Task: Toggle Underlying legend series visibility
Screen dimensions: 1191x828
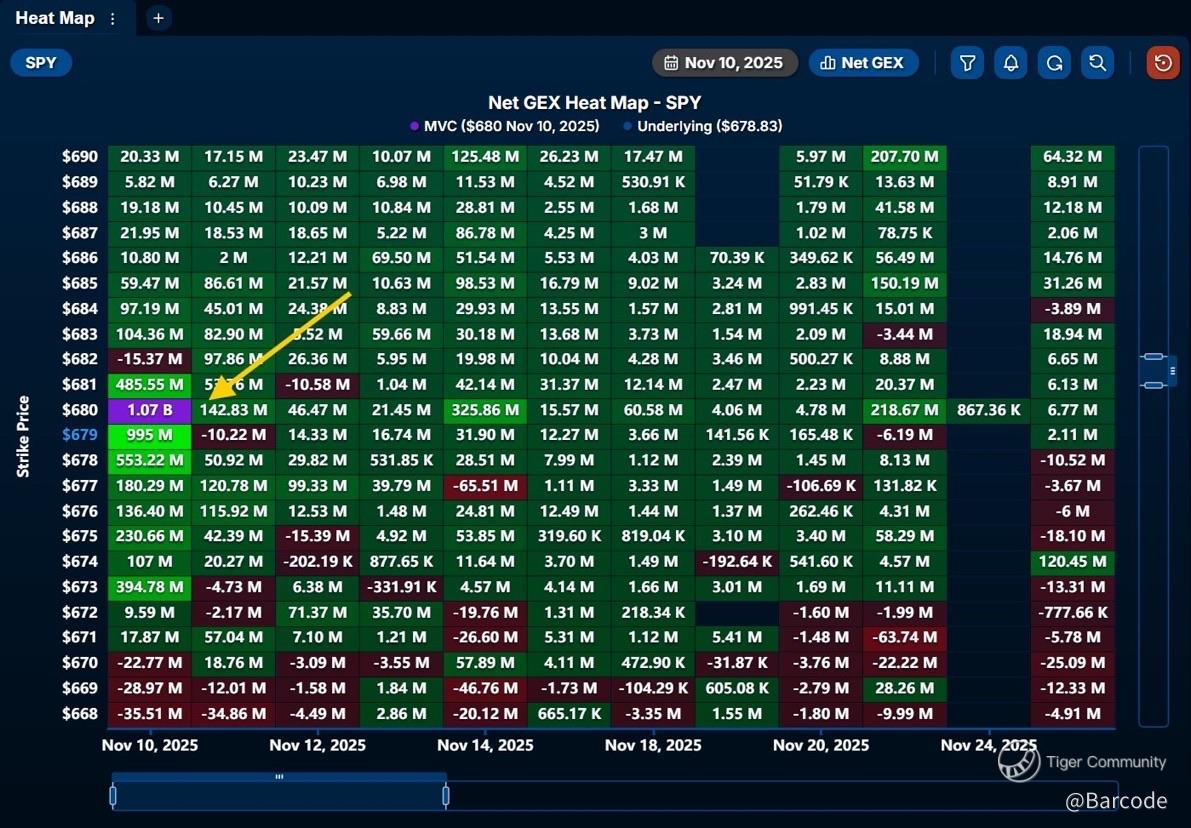Action: point(702,126)
